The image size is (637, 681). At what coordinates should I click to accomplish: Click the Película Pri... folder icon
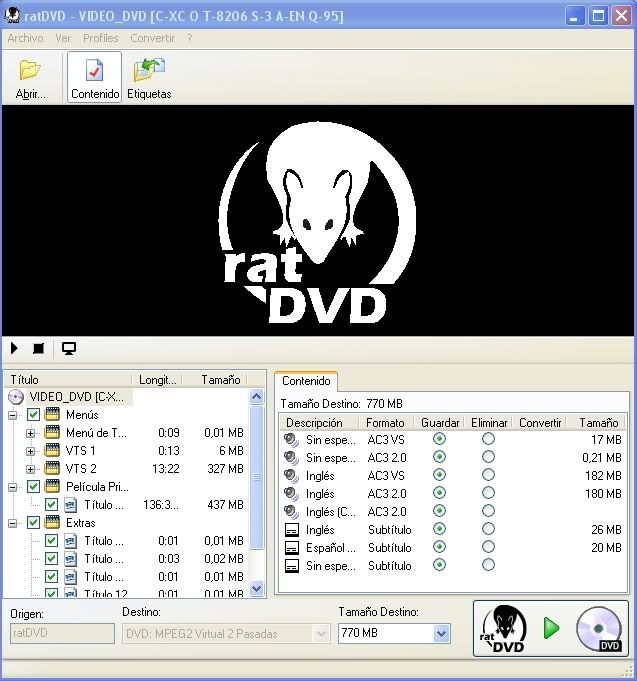(x=52, y=486)
